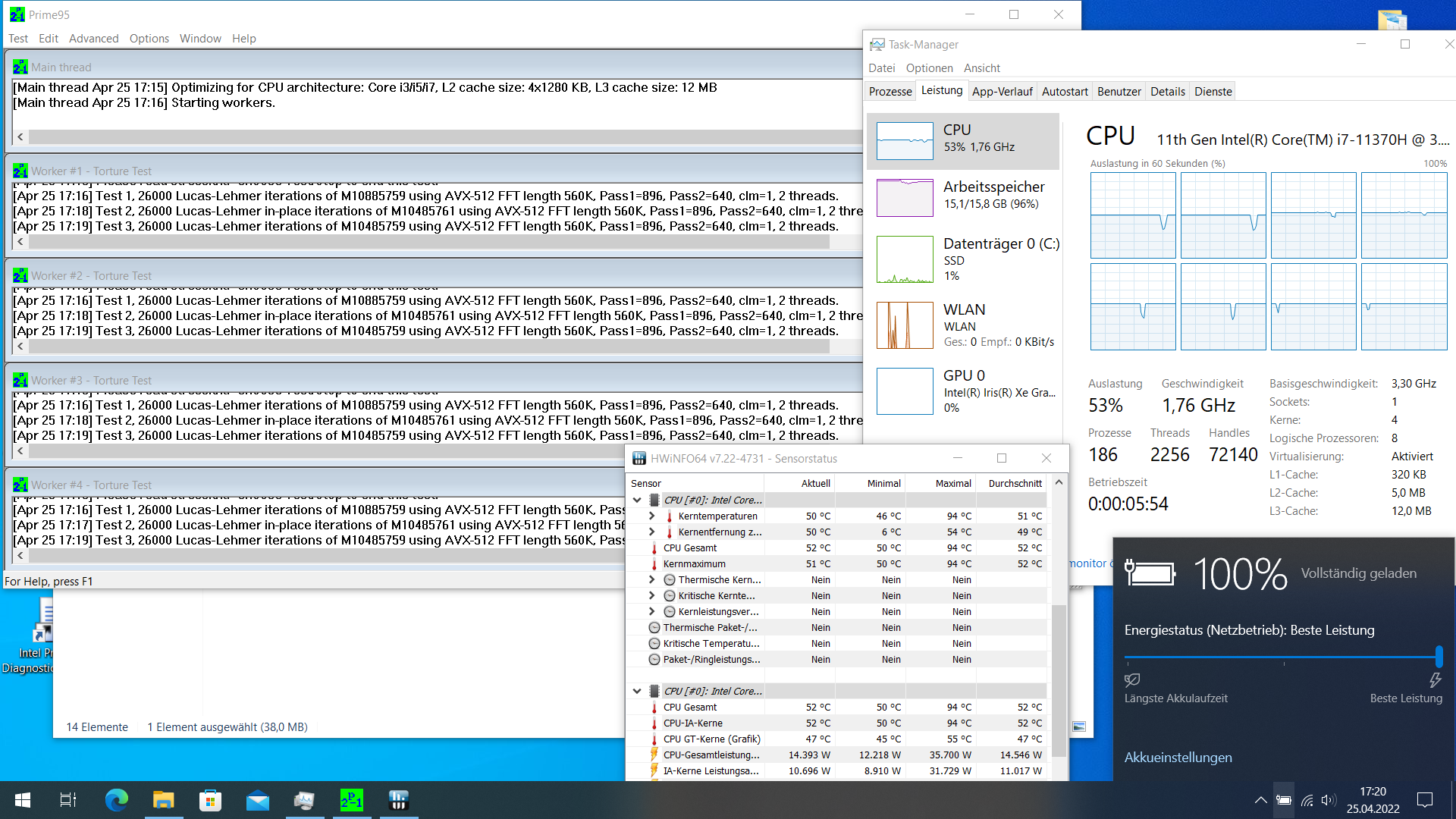Open Prime95 icon in the taskbar
1456x819 pixels.
(351, 800)
